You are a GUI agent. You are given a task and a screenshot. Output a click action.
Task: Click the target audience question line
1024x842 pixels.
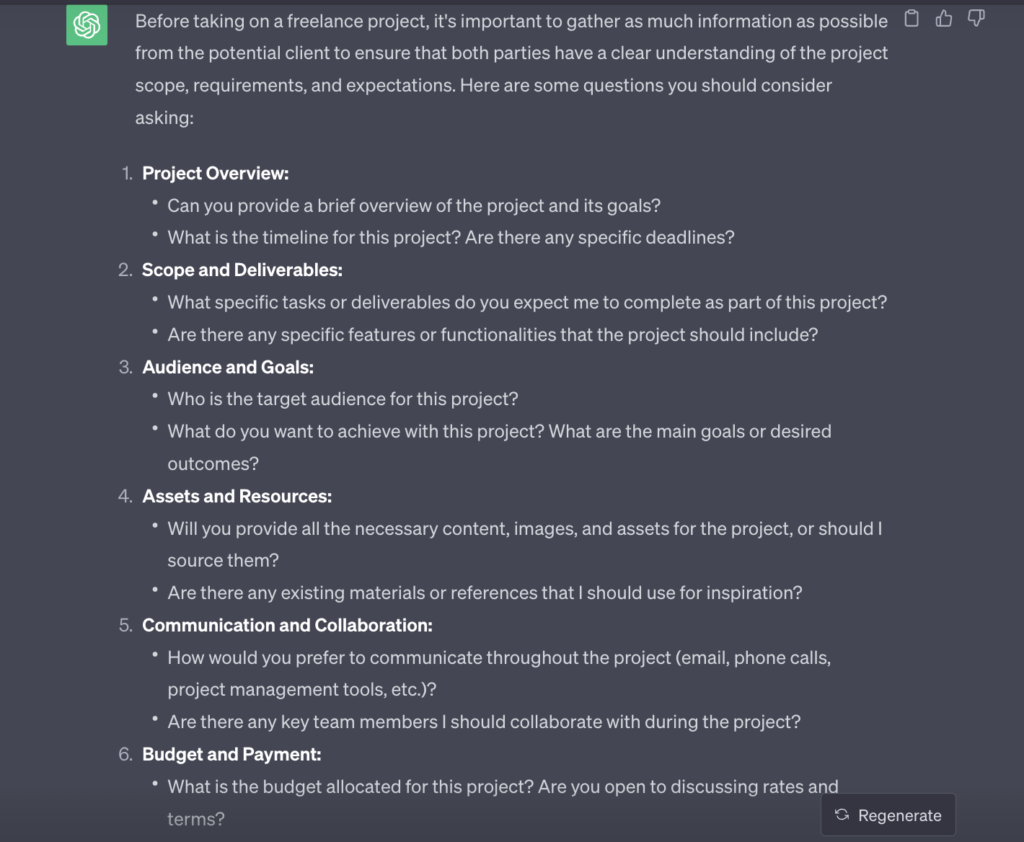point(343,399)
